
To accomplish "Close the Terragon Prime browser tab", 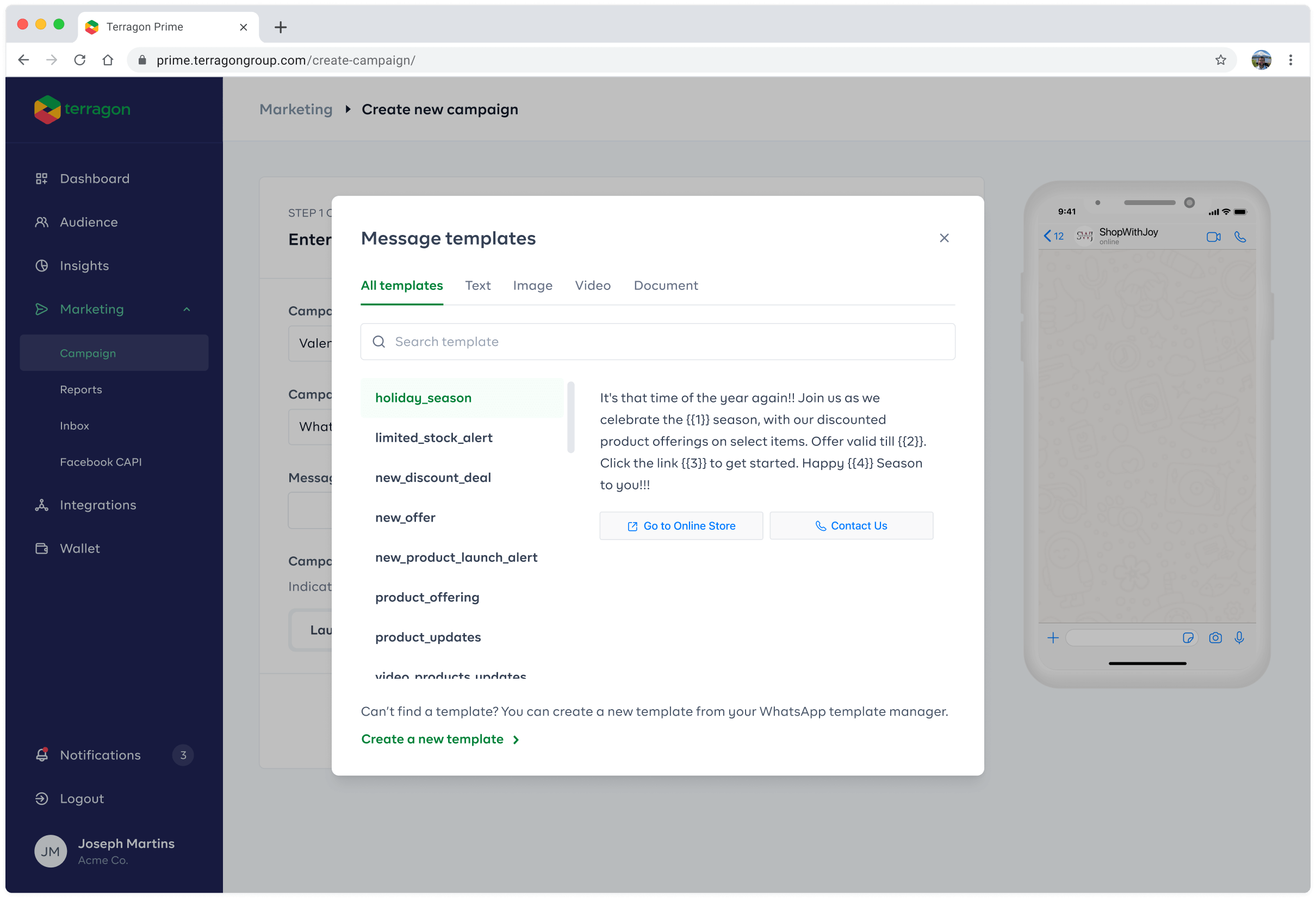I will tap(244, 27).
